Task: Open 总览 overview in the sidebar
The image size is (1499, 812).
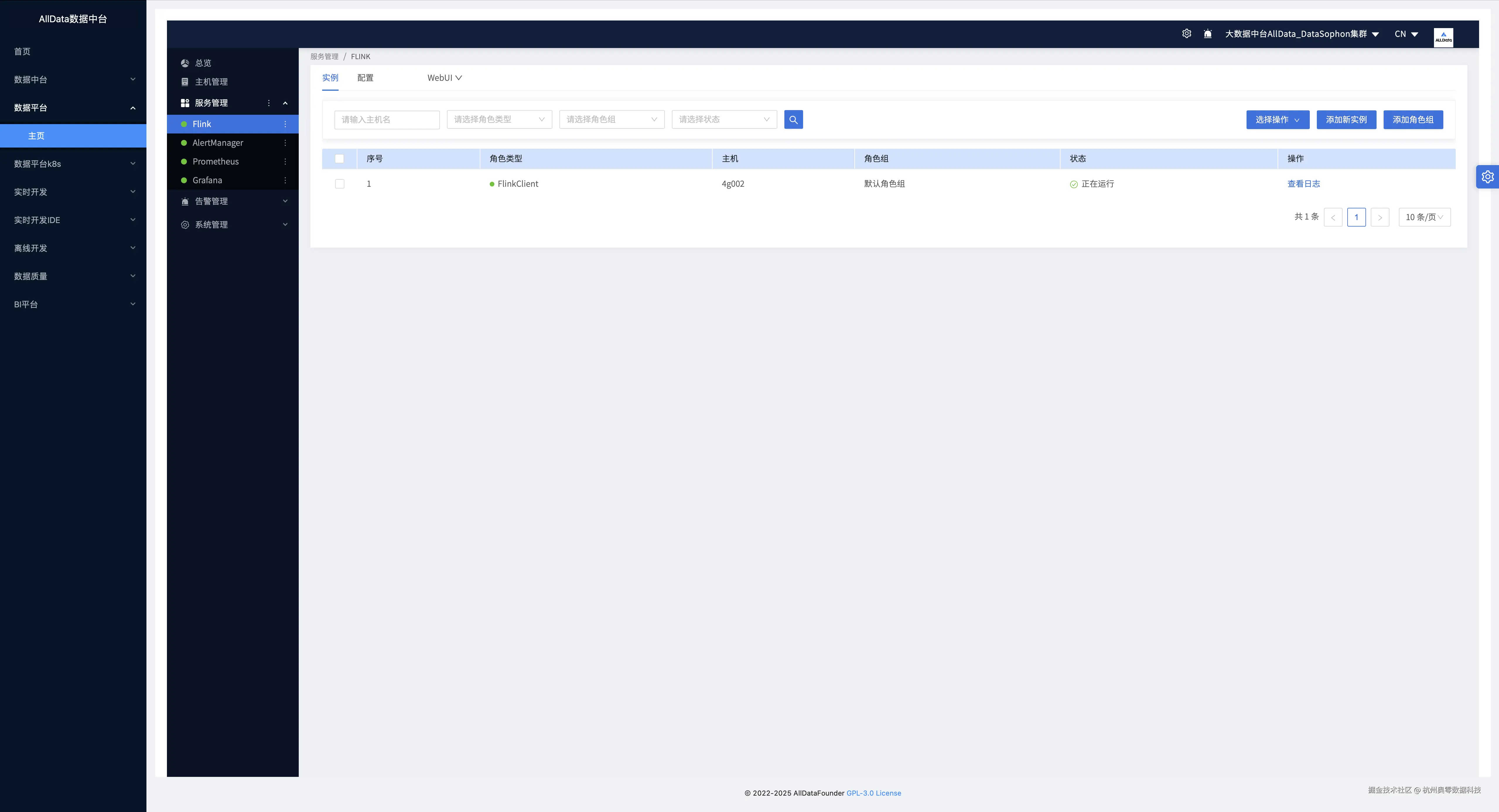Action: [203, 63]
